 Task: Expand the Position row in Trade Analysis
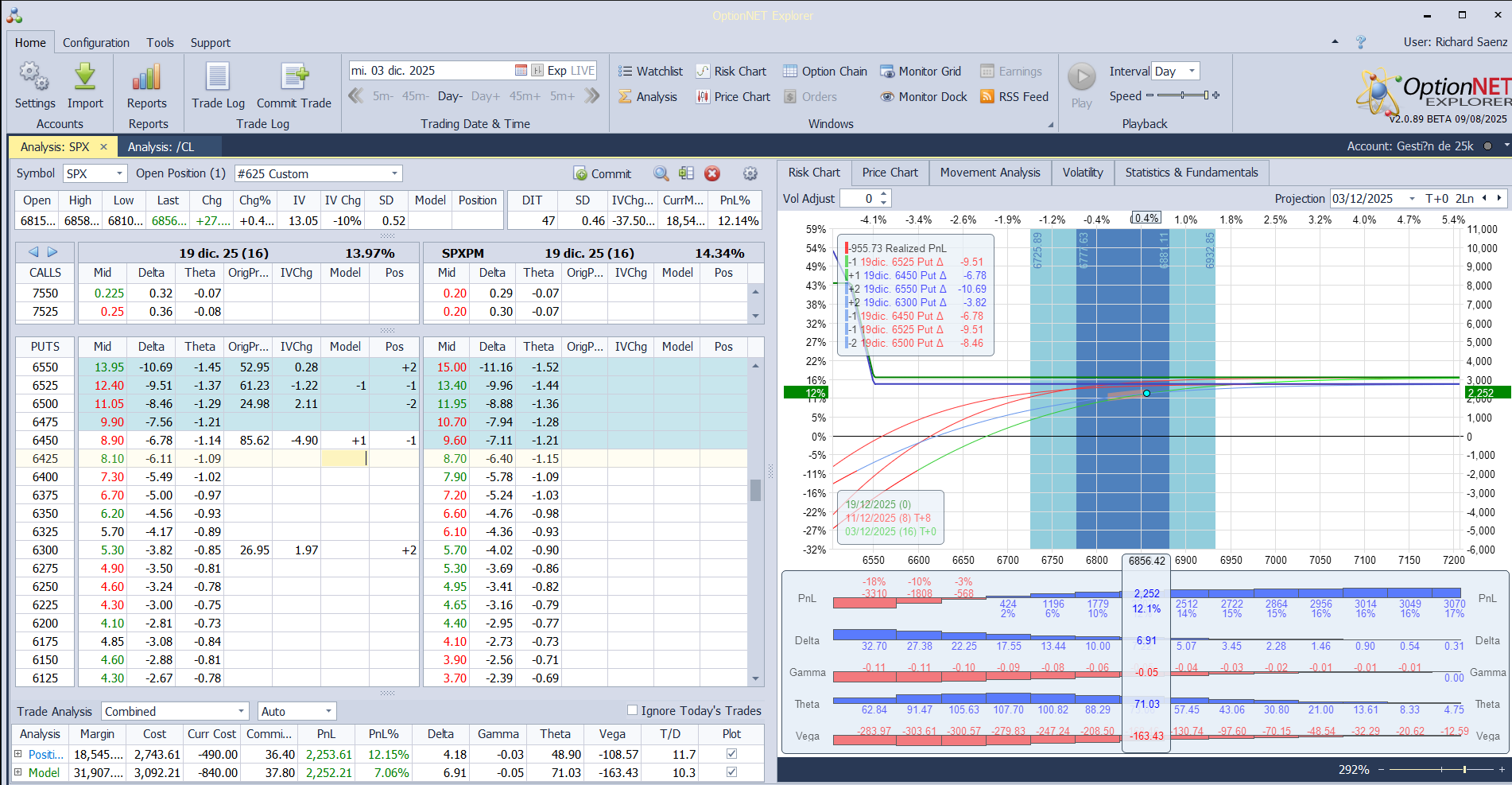pos(17,754)
